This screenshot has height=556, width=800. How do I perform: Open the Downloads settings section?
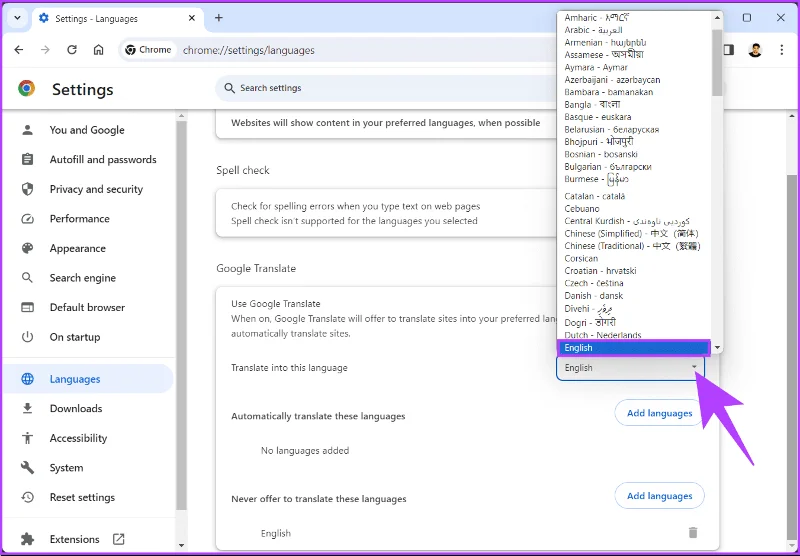76,409
